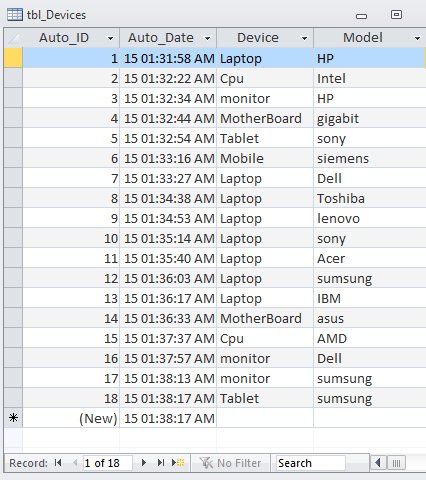The height and width of the screenshot is (480, 426).
Task: Click the Mobile device cell
Action: tap(265, 158)
